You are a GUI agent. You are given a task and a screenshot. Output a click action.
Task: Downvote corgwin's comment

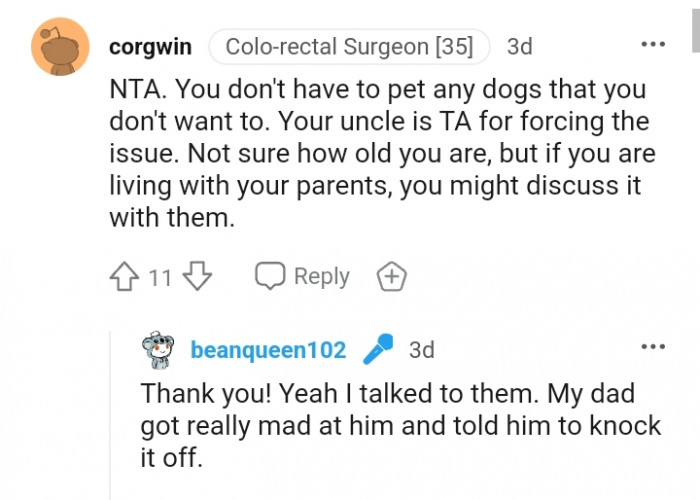tap(198, 277)
